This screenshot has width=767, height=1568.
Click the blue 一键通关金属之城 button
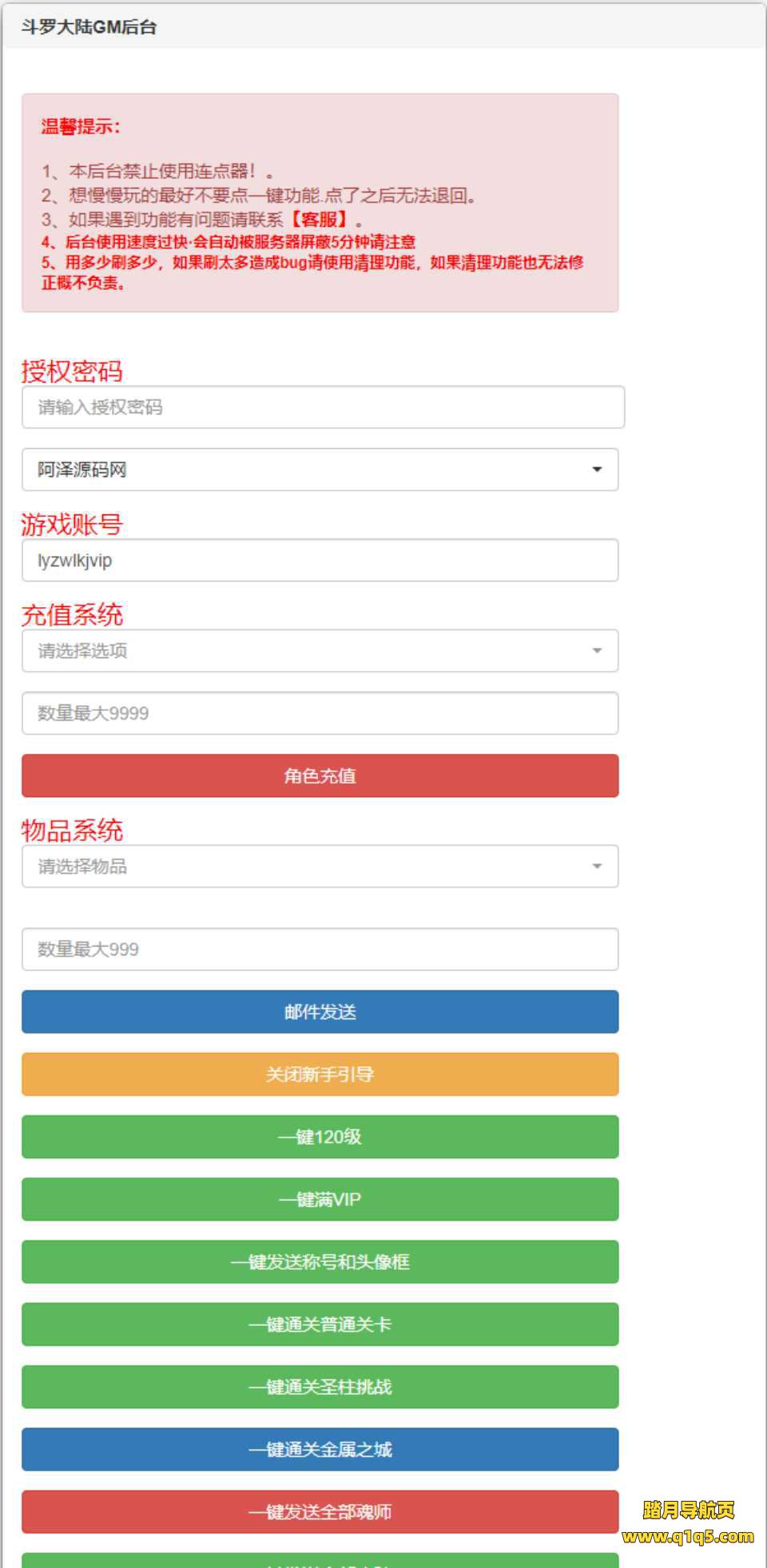320,1449
